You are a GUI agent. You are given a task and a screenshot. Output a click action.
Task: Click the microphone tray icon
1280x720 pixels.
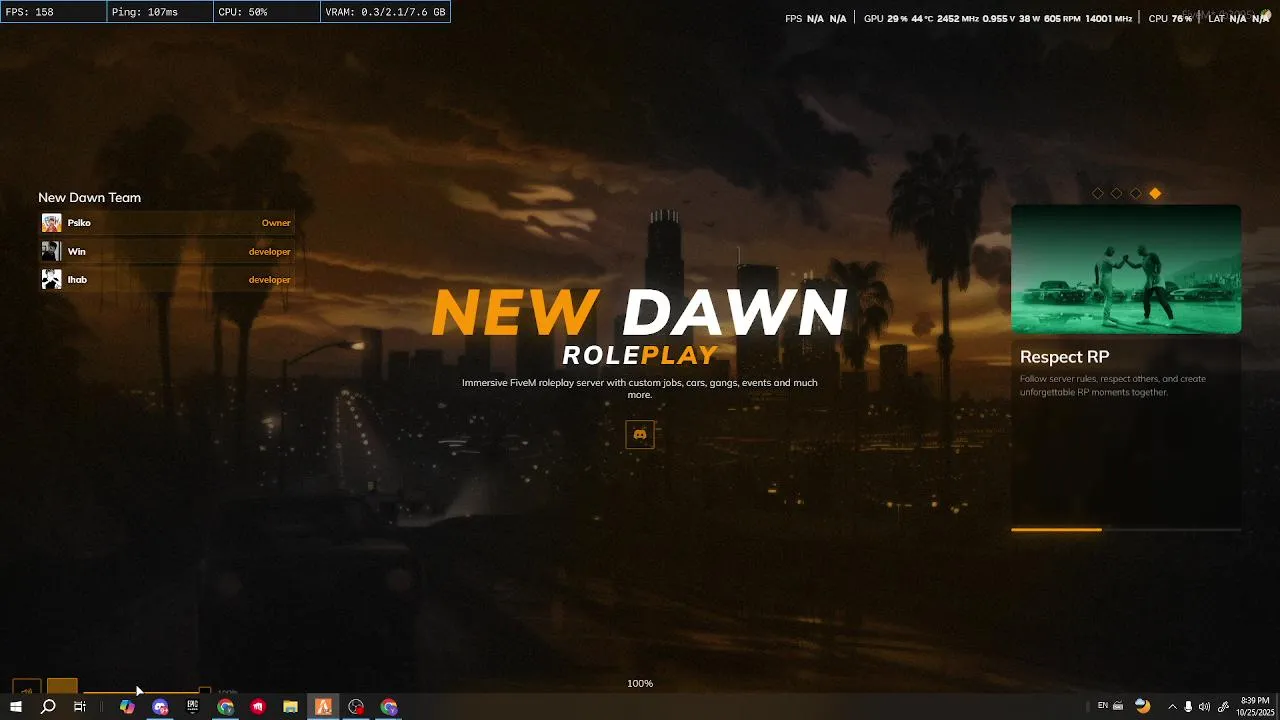(x=1188, y=707)
